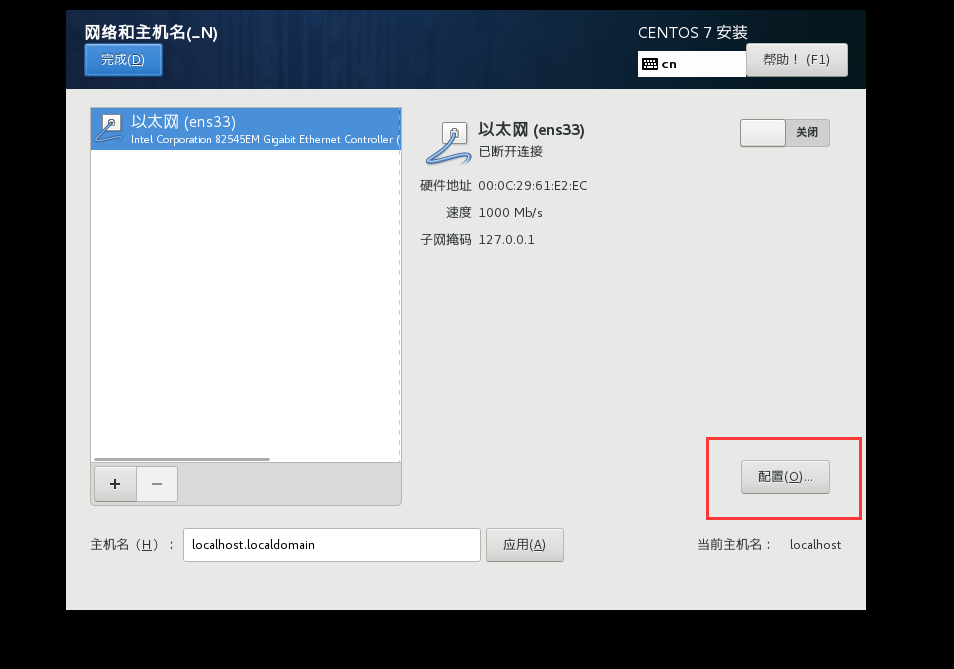Click the minus icon to remove the selected device
The width and height of the screenshot is (954, 669).
[x=157, y=484]
